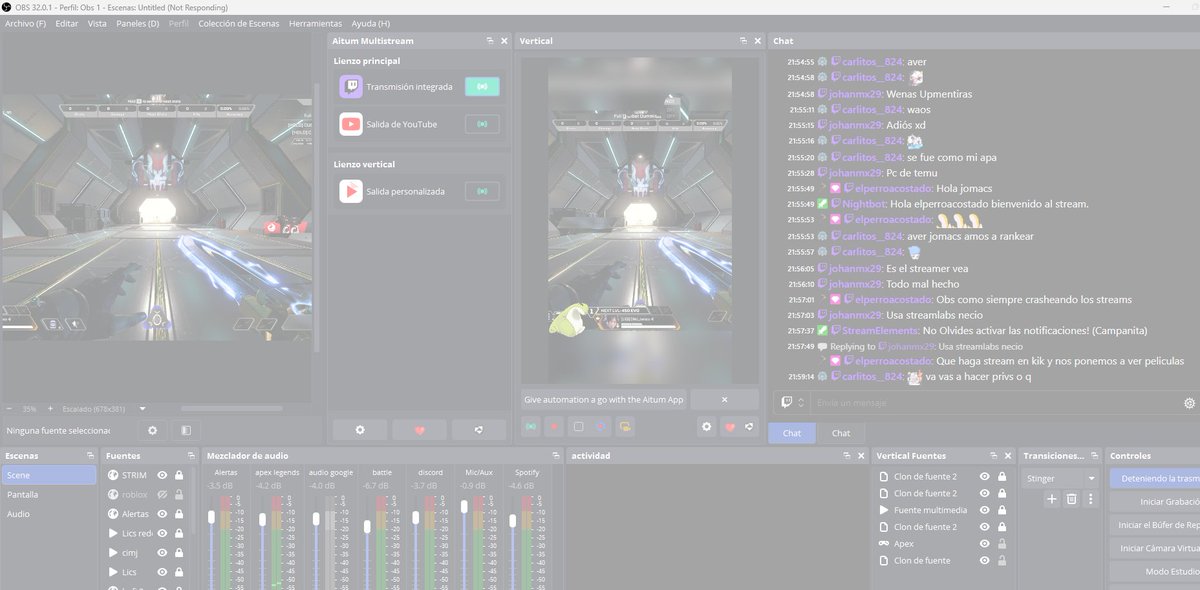The width and height of the screenshot is (1200, 590).
Task: Show the roblox source
Action: [x=161, y=494]
